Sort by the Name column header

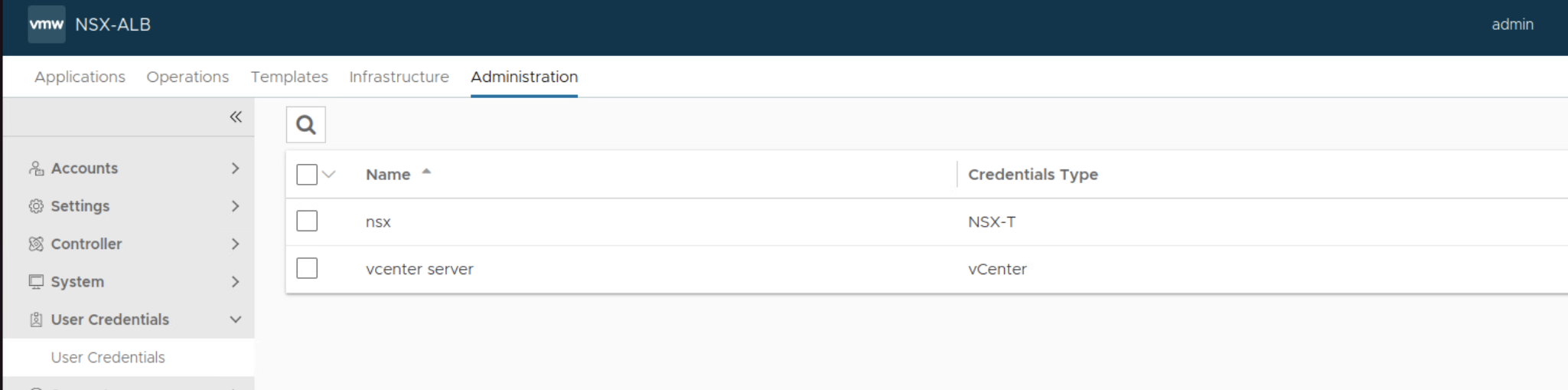pos(388,175)
